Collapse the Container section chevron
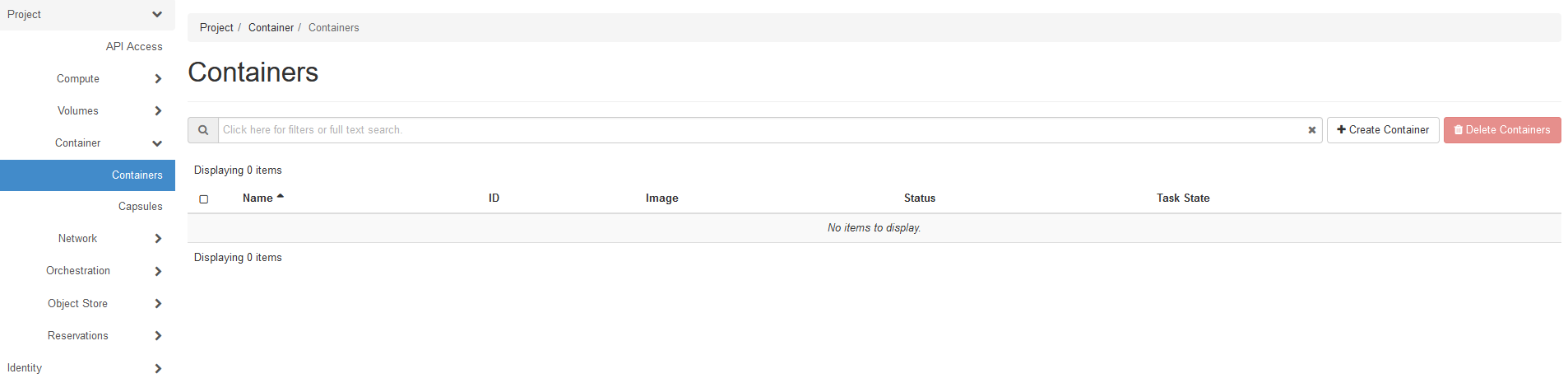 point(157,143)
